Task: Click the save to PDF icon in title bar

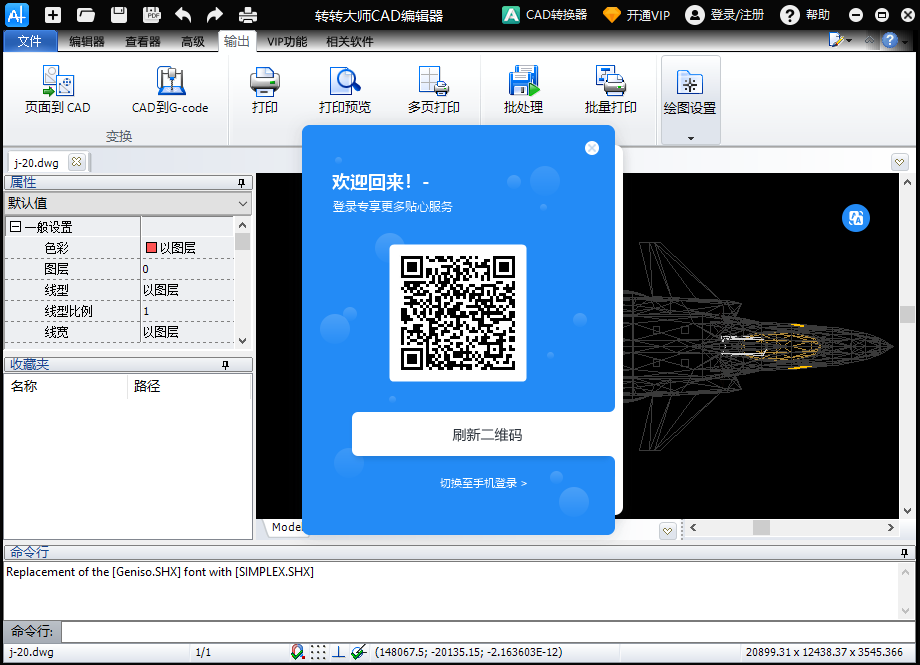Action: pos(151,15)
